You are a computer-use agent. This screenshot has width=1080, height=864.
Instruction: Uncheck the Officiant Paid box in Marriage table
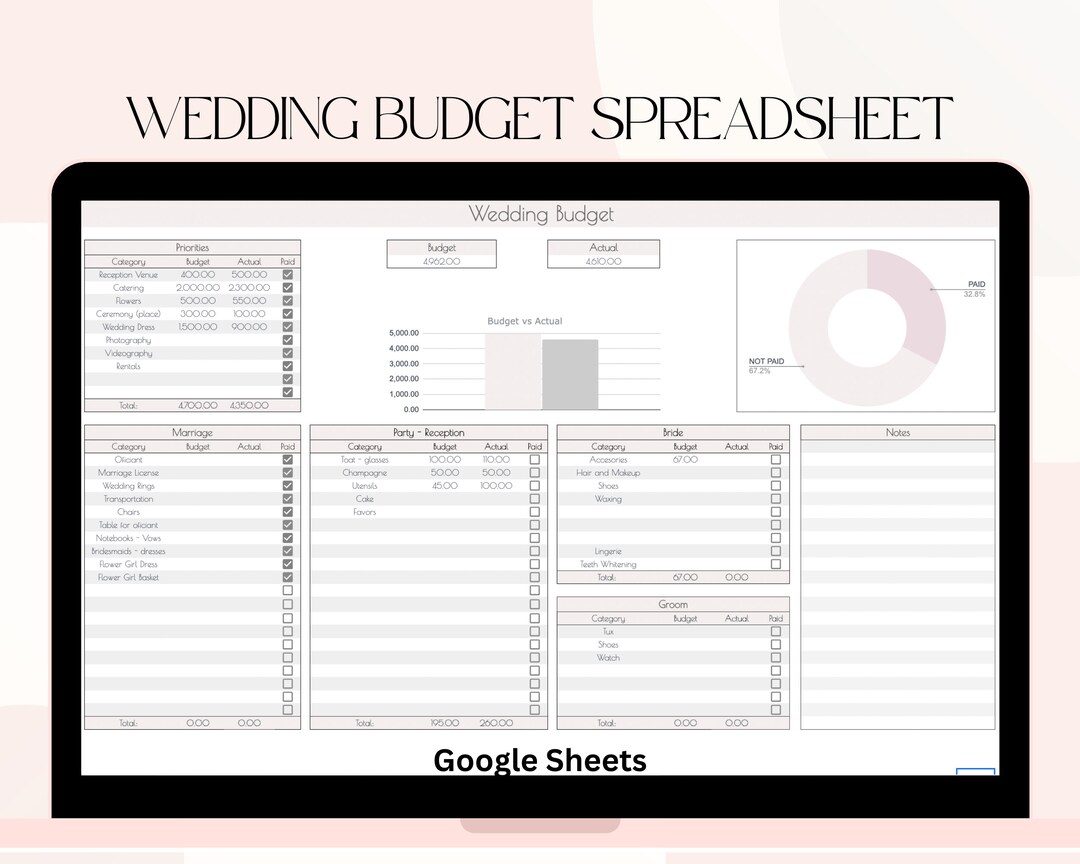(x=288, y=459)
